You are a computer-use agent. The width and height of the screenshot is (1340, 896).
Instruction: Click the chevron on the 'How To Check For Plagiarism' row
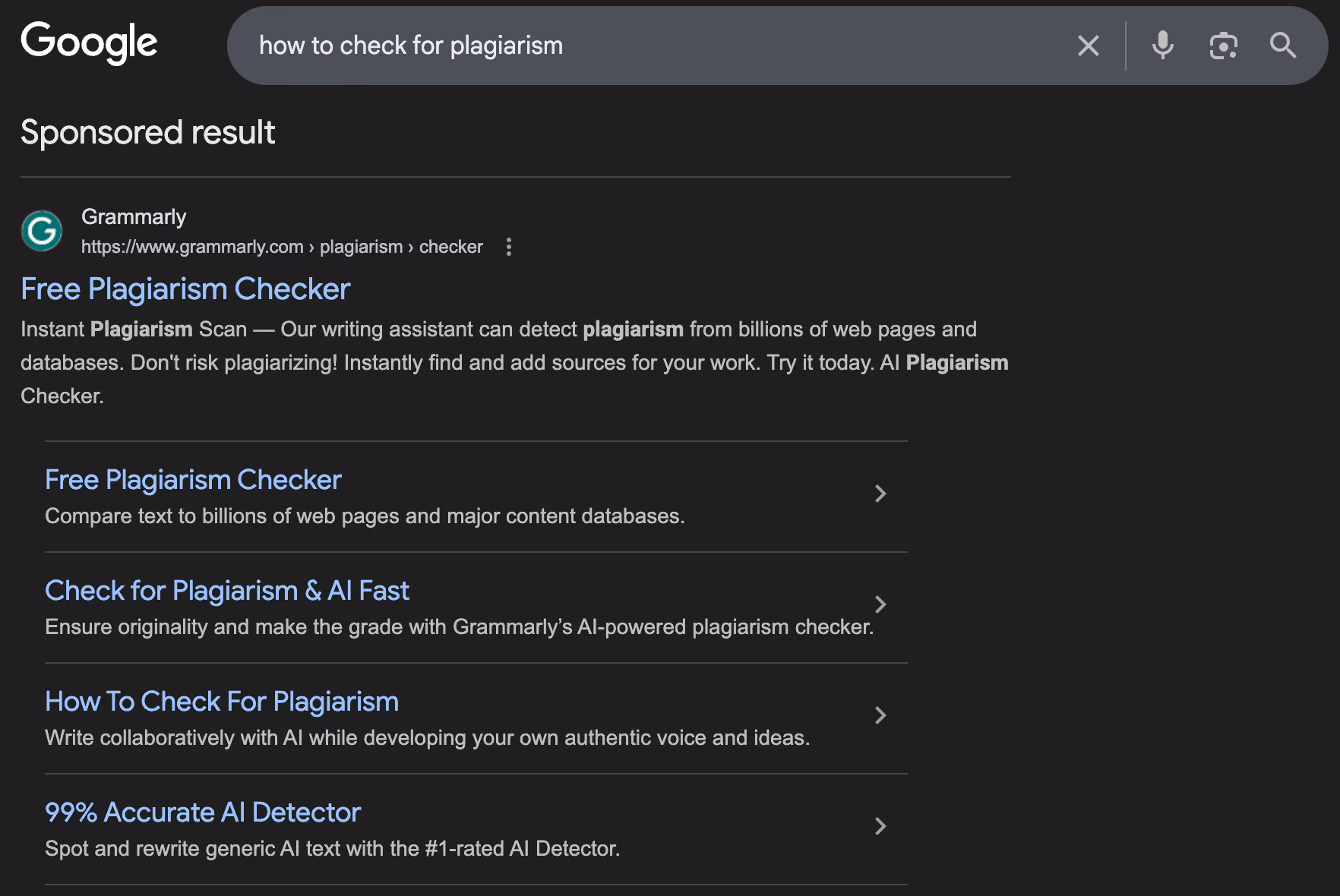[880, 715]
